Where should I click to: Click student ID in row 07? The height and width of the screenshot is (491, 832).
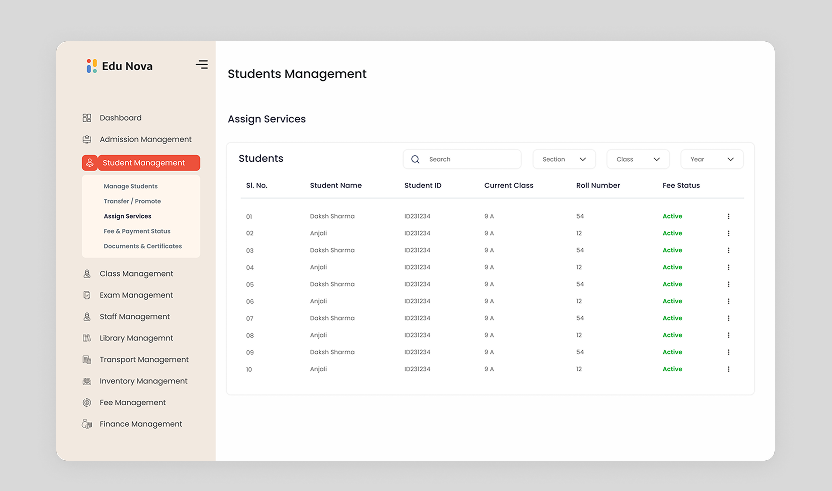pyautogui.click(x=418, y=318)
